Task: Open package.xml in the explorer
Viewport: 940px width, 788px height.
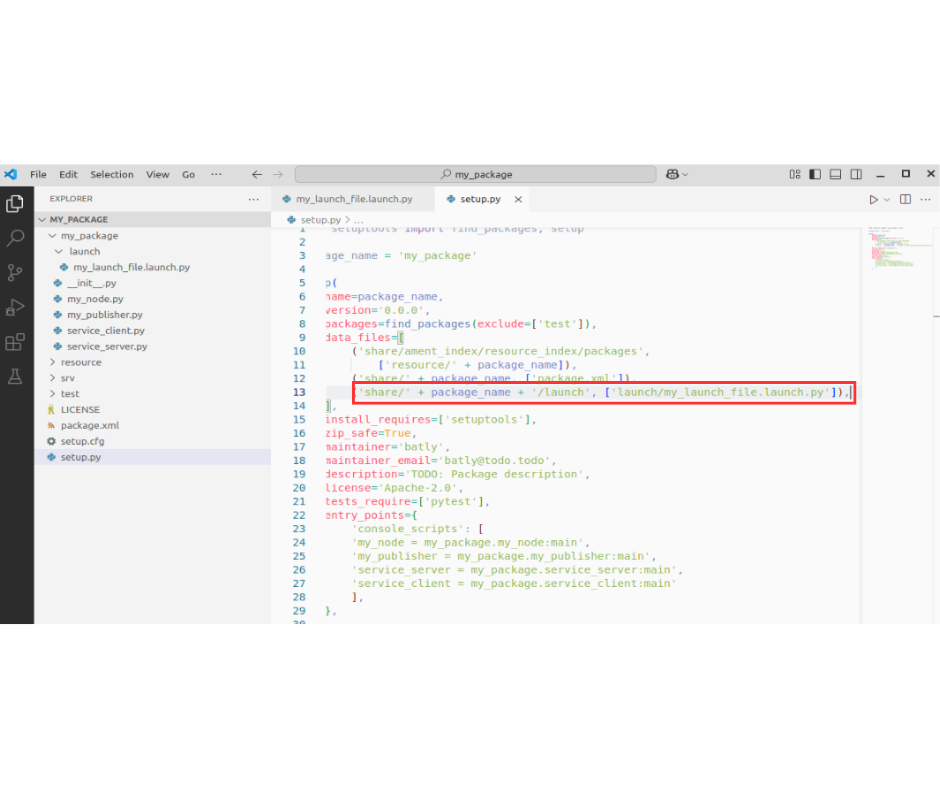Action: [x=89, y=425]
